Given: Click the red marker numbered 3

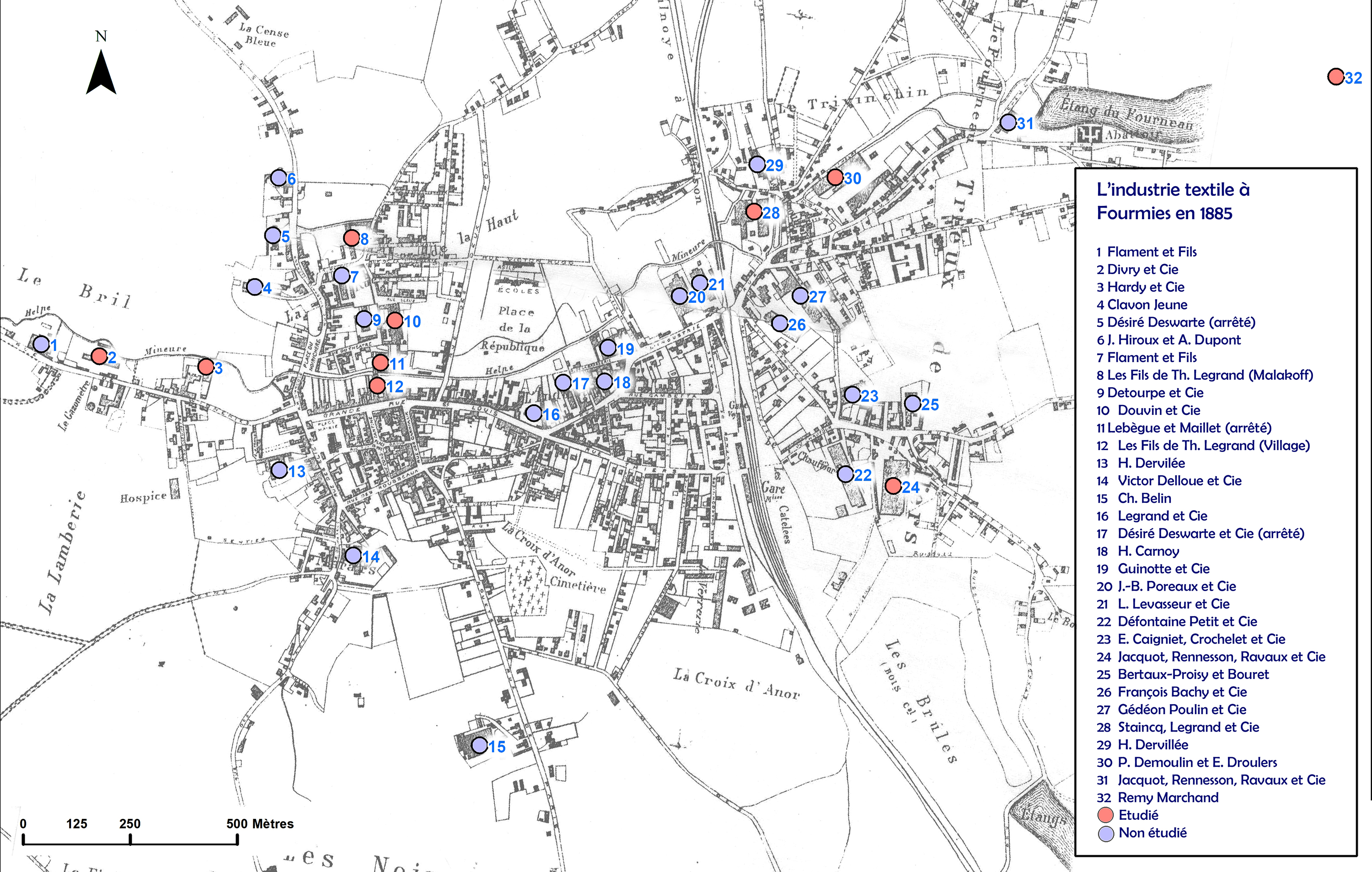Looking at the screenshot, I should click(206, 366).
